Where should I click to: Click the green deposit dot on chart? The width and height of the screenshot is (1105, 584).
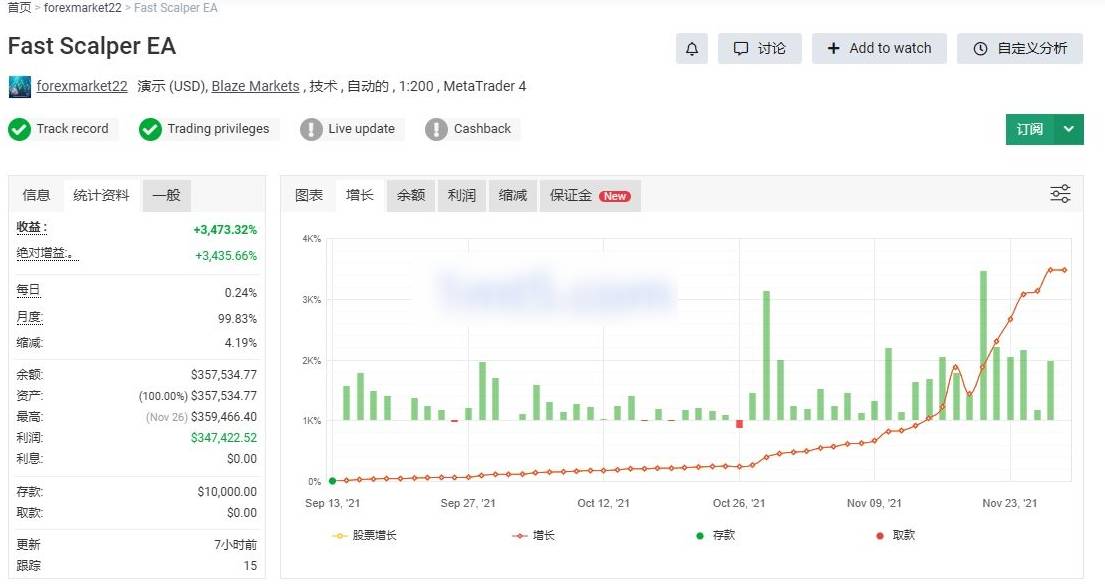(333, 481)
